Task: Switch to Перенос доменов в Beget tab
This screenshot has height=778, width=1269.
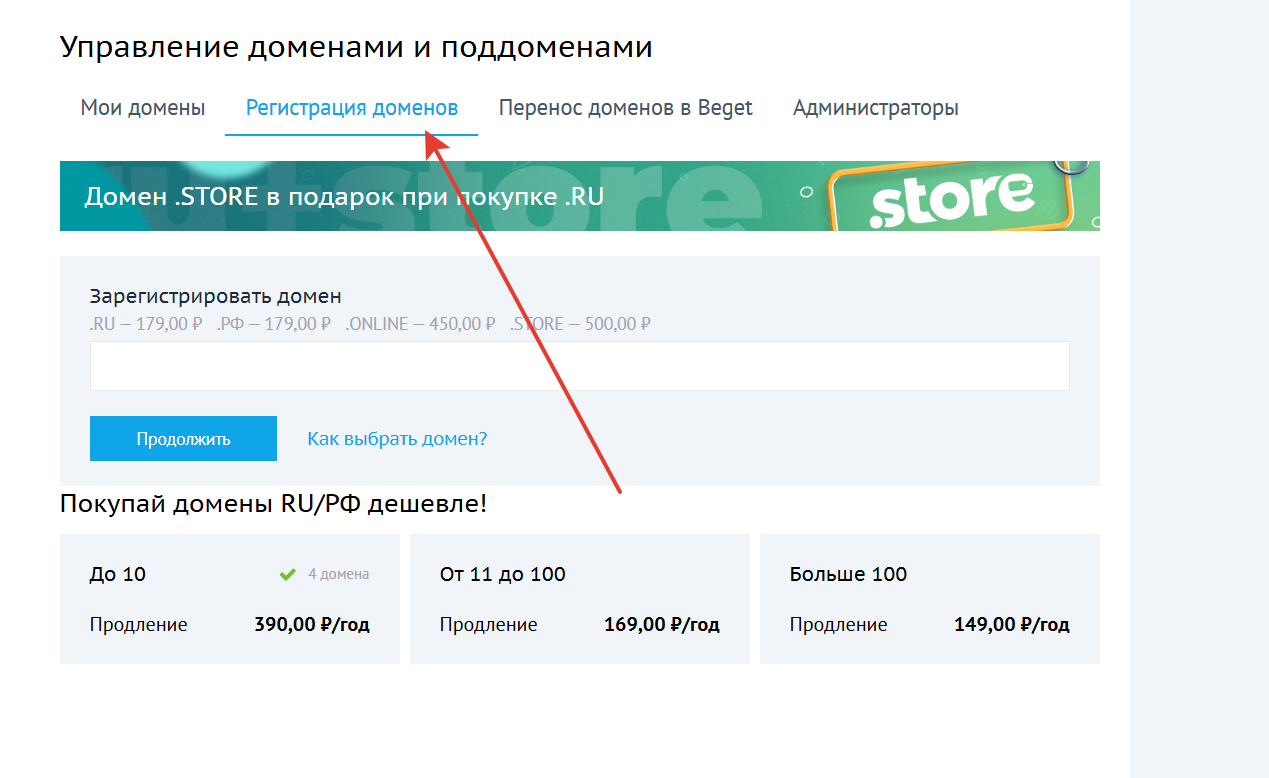Action: pos(625,108)
